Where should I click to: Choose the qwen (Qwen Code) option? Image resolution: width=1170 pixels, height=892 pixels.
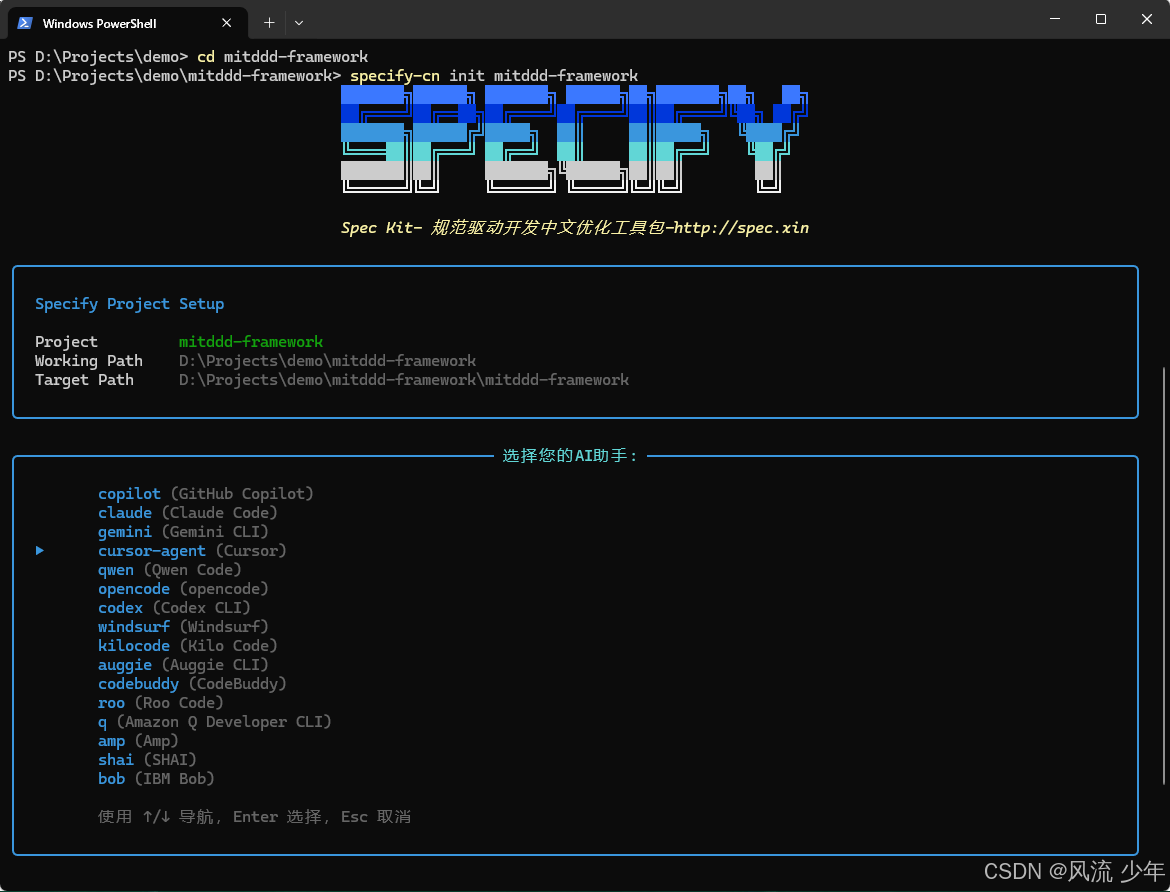pyautogui.click(x=169, y=570)
